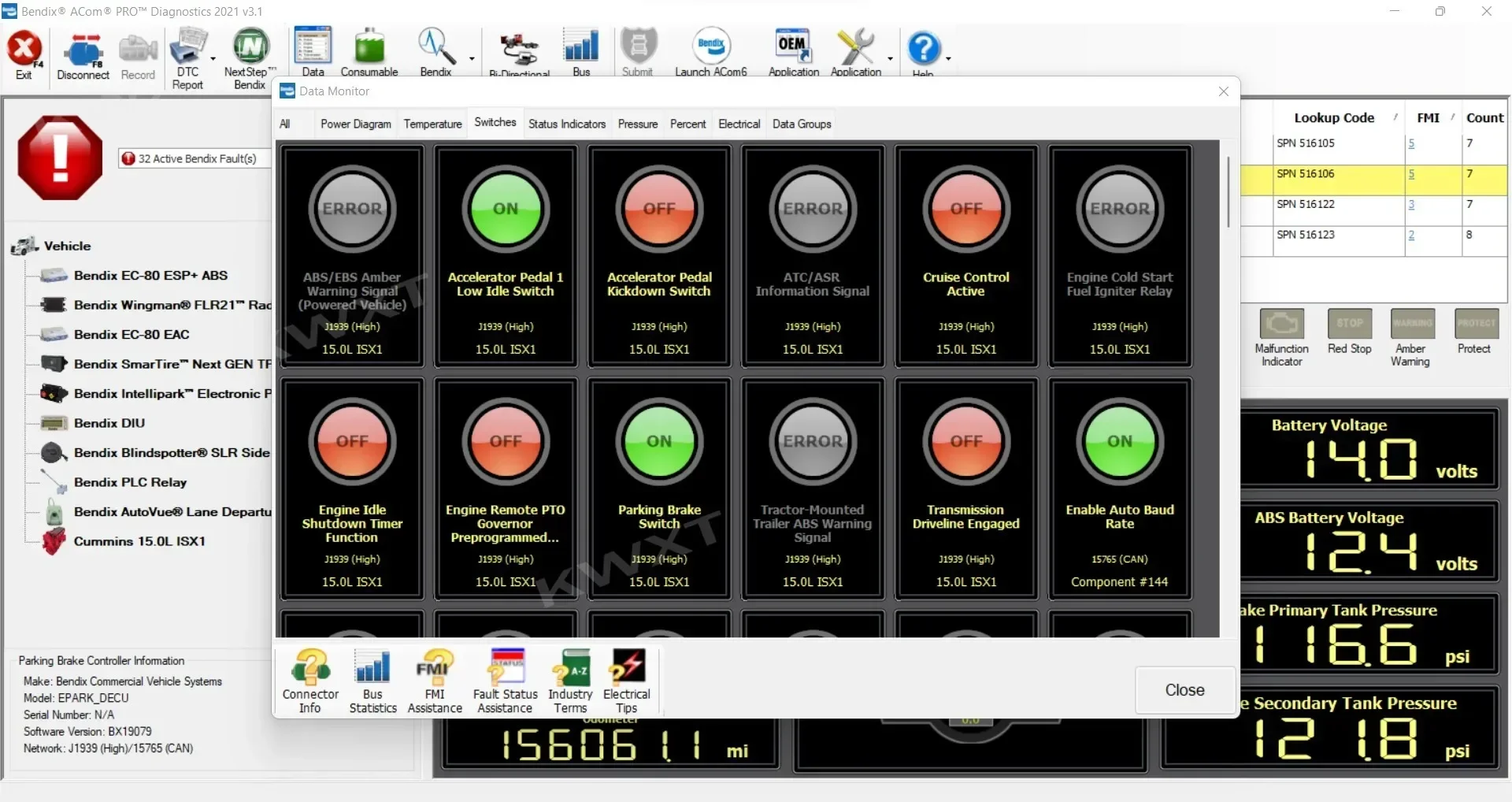The height and width of the screenshot is (802, 1512).
Task: Switch to the Status Indicators tab
Action: 567,124
